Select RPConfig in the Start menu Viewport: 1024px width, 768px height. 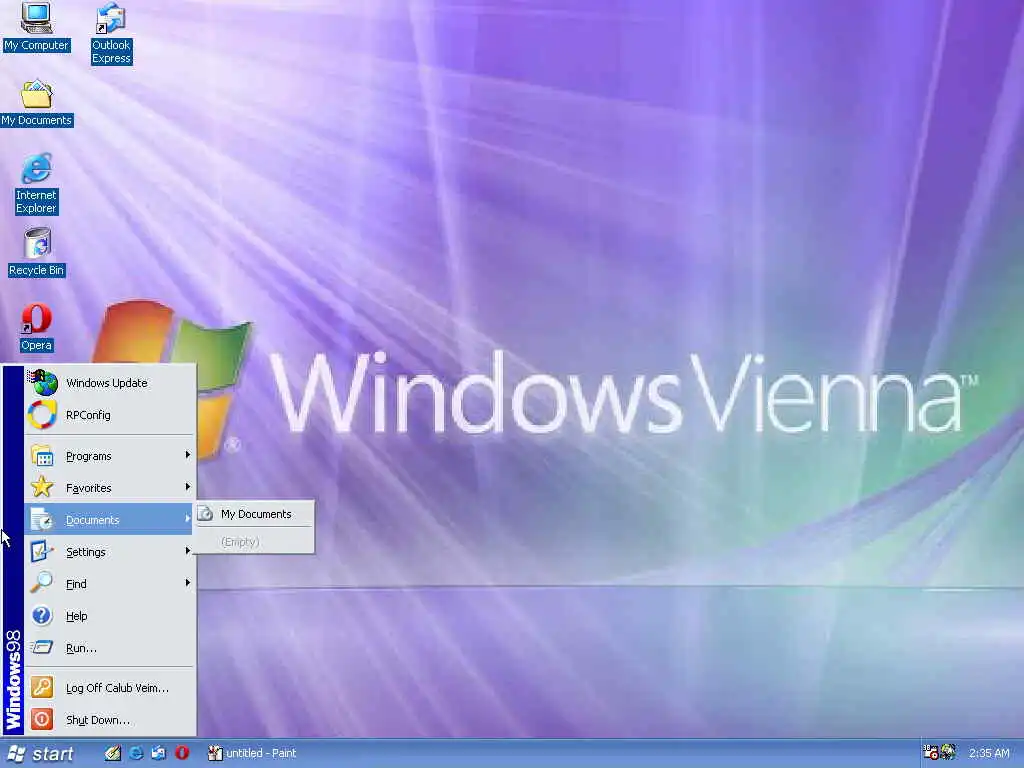click(110, 415)
